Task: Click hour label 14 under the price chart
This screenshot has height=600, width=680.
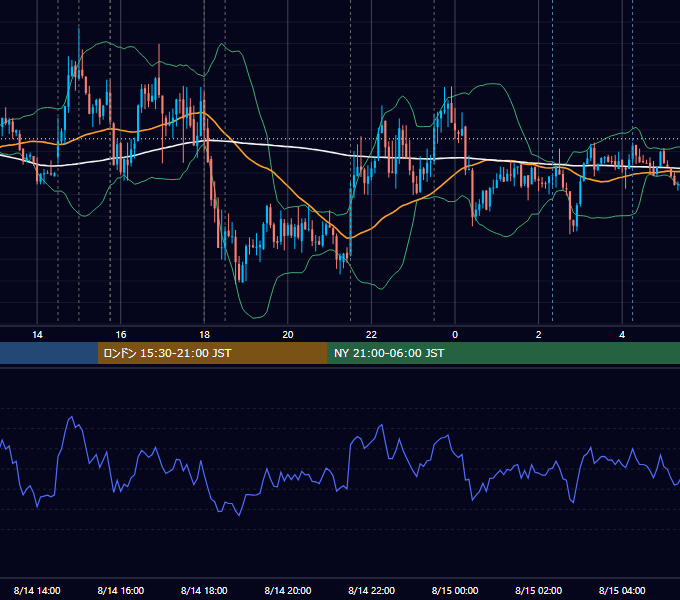Action: (37, 334)
